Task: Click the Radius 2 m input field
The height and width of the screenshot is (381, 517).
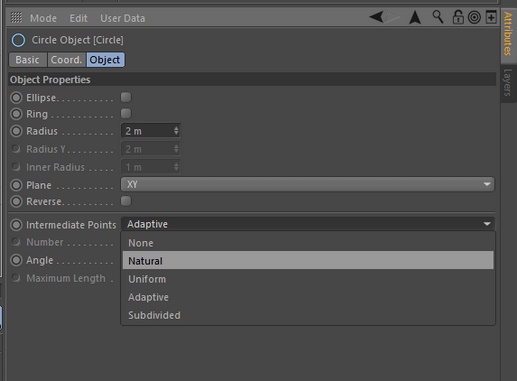Action: 151,131
